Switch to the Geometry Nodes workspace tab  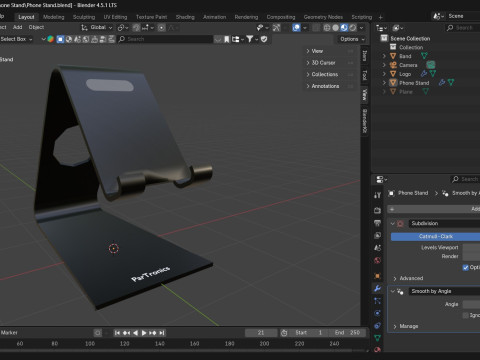tap(323, 17)
